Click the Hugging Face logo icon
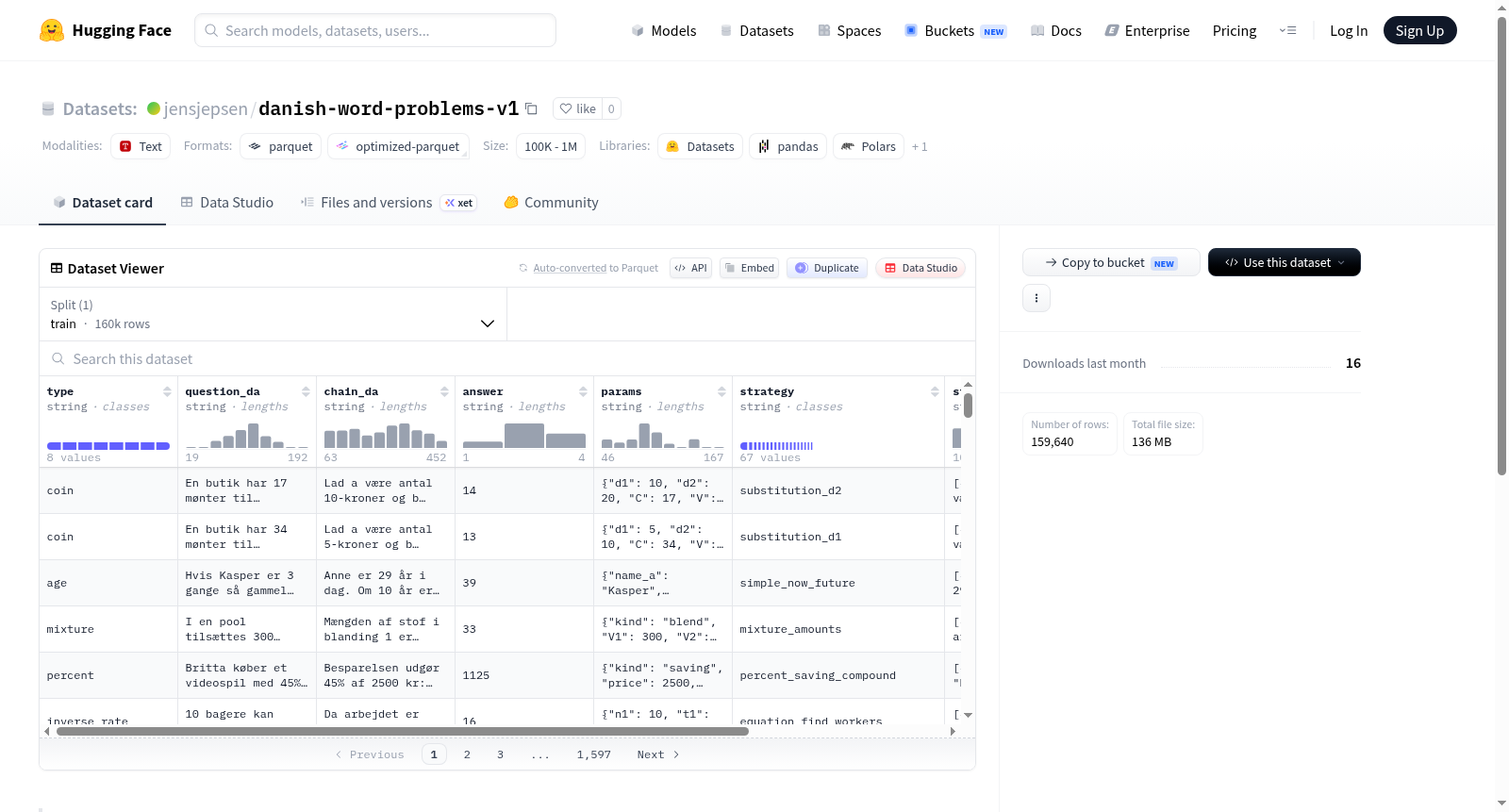This screenshot has width=1509, height=812. 52,30
